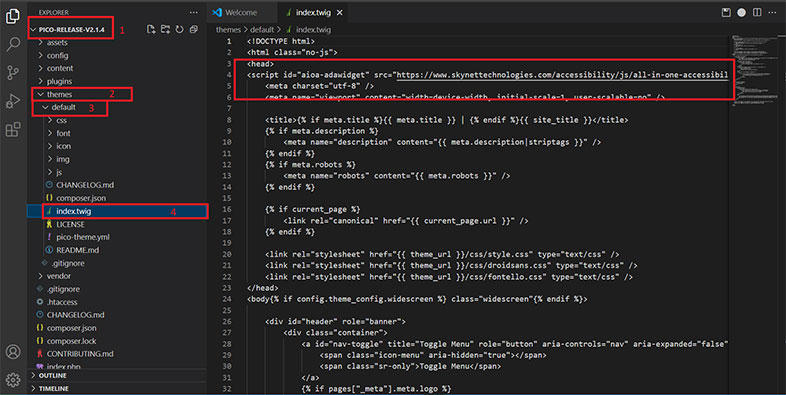786x395 pixels.
Task: Open the Accounts menu icon
Action: [13, 351]
